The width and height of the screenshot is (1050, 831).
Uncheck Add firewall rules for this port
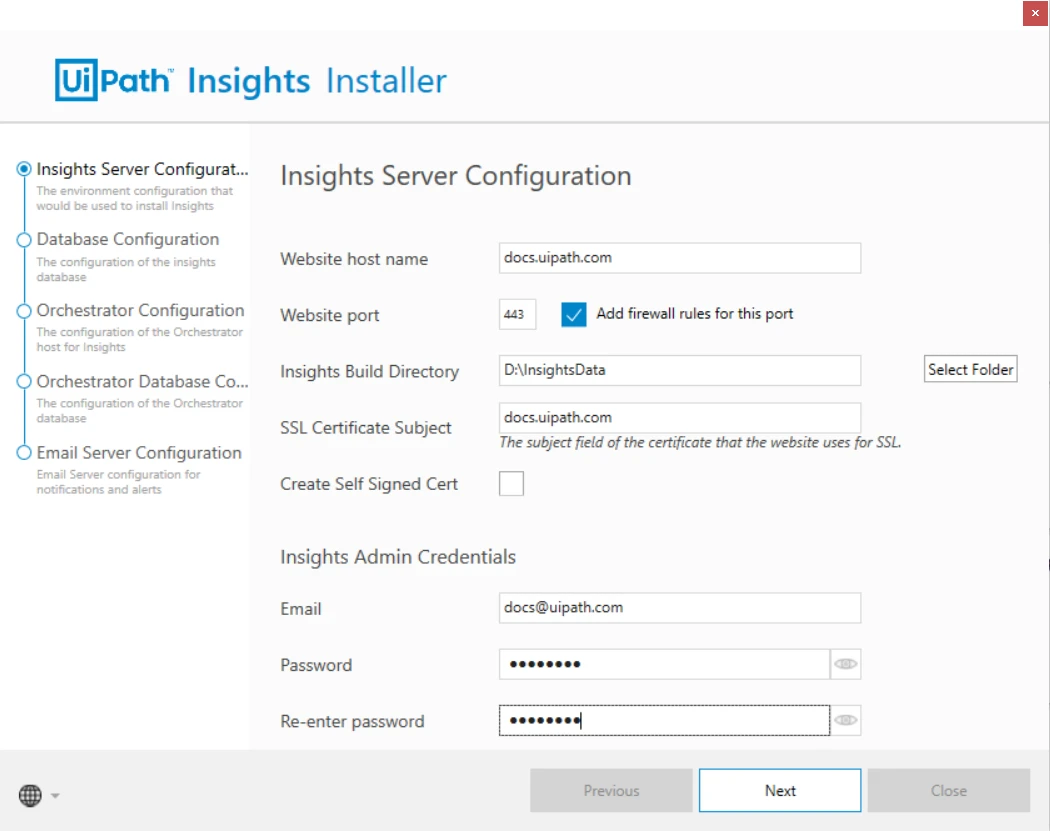(574, 314)
